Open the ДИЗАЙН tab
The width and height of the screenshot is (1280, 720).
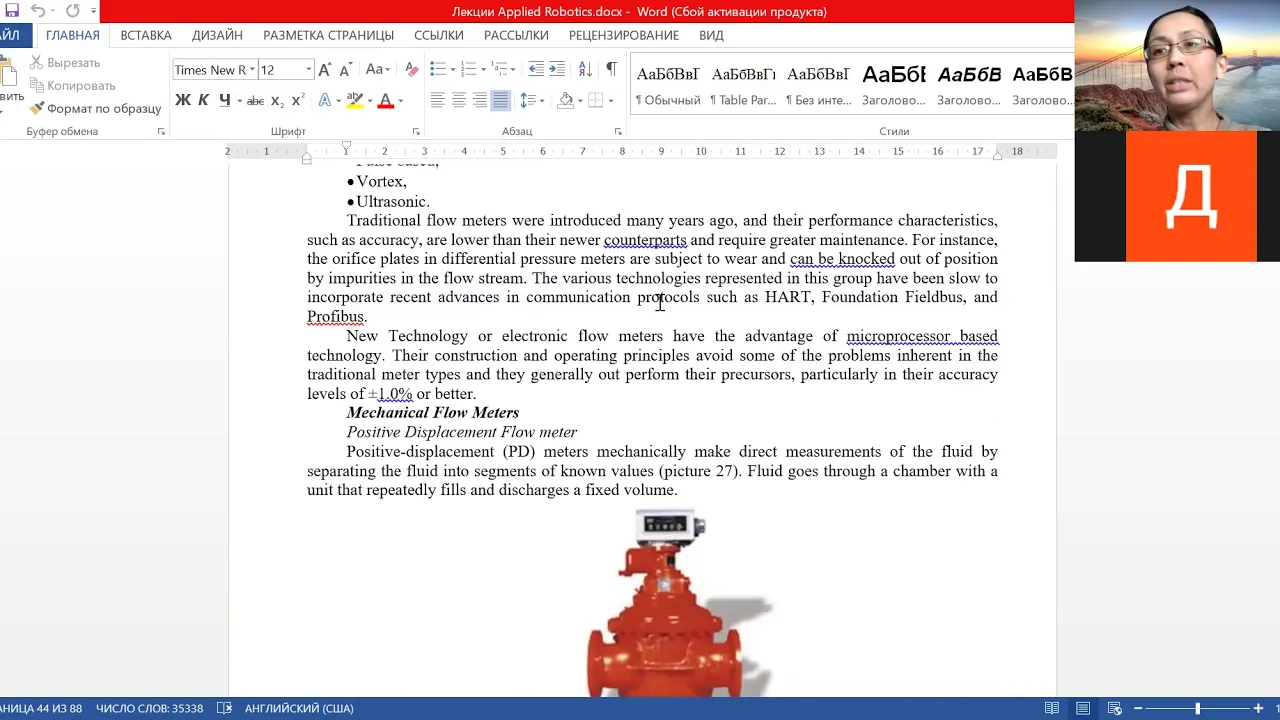[217, 35]
